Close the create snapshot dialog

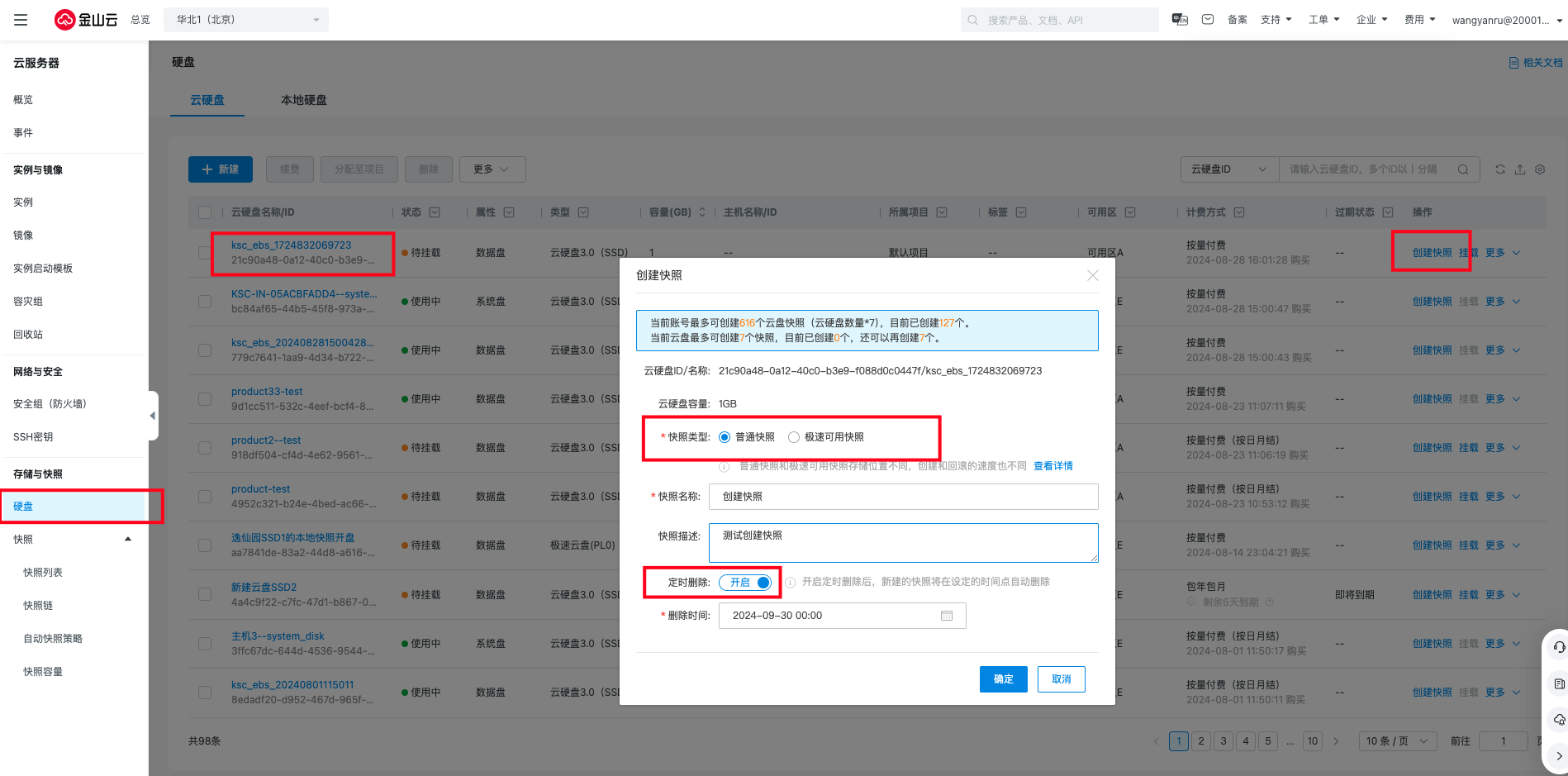coord(1092,275)
